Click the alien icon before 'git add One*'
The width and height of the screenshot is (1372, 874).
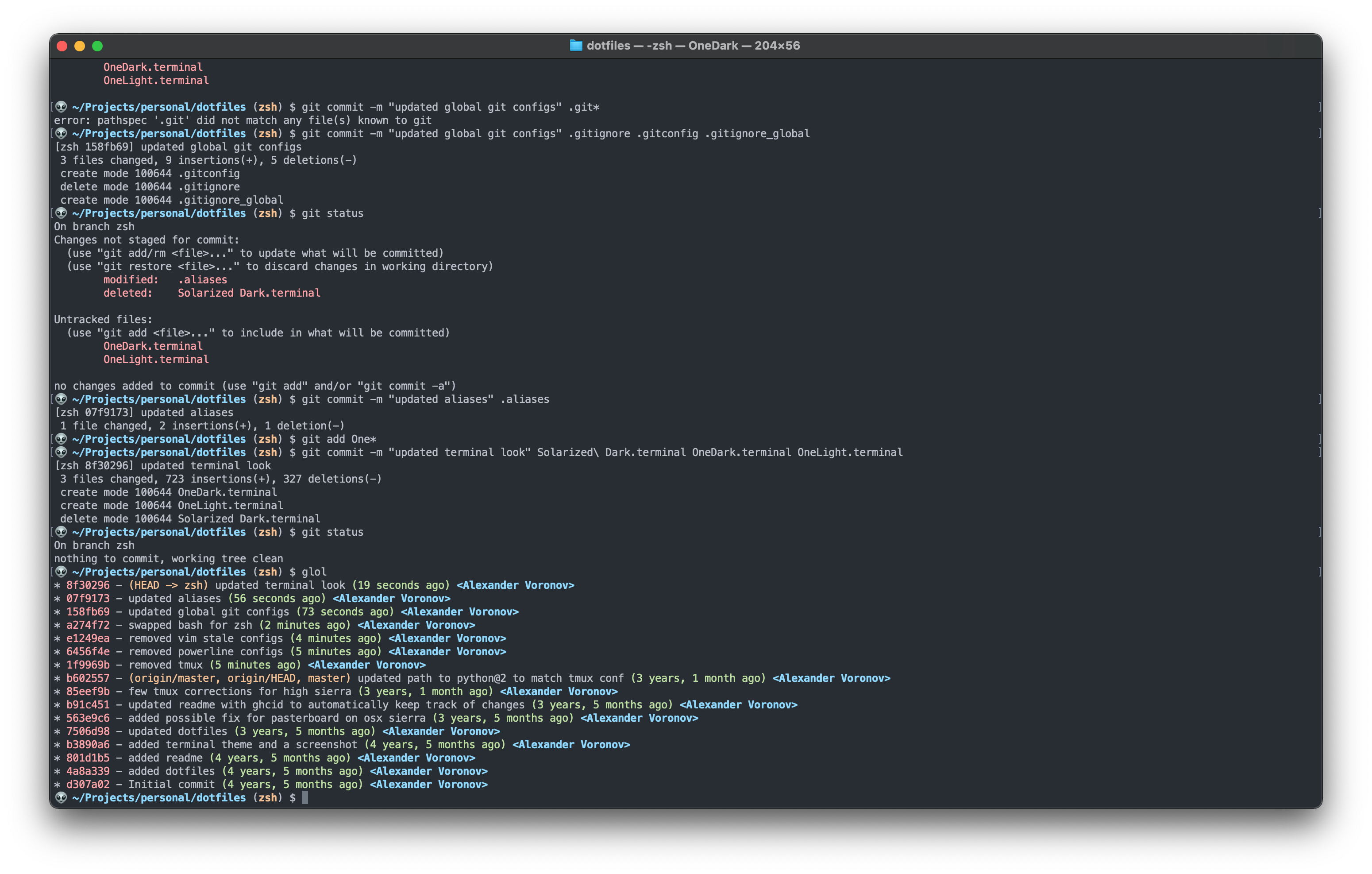(62, 439)
